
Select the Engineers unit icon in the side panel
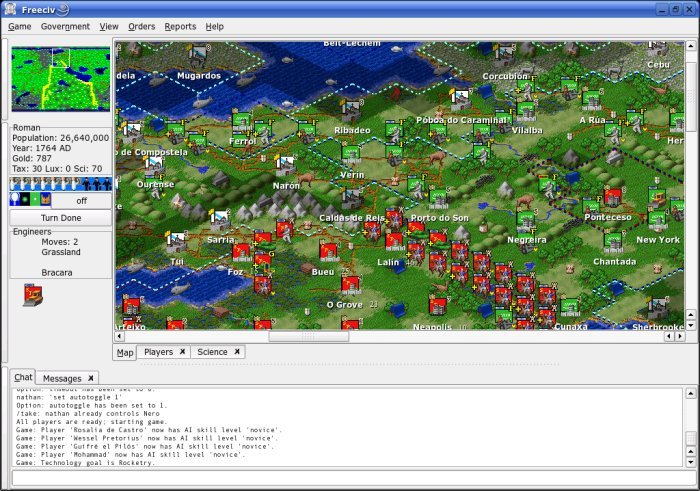click(x=33, y=295)
